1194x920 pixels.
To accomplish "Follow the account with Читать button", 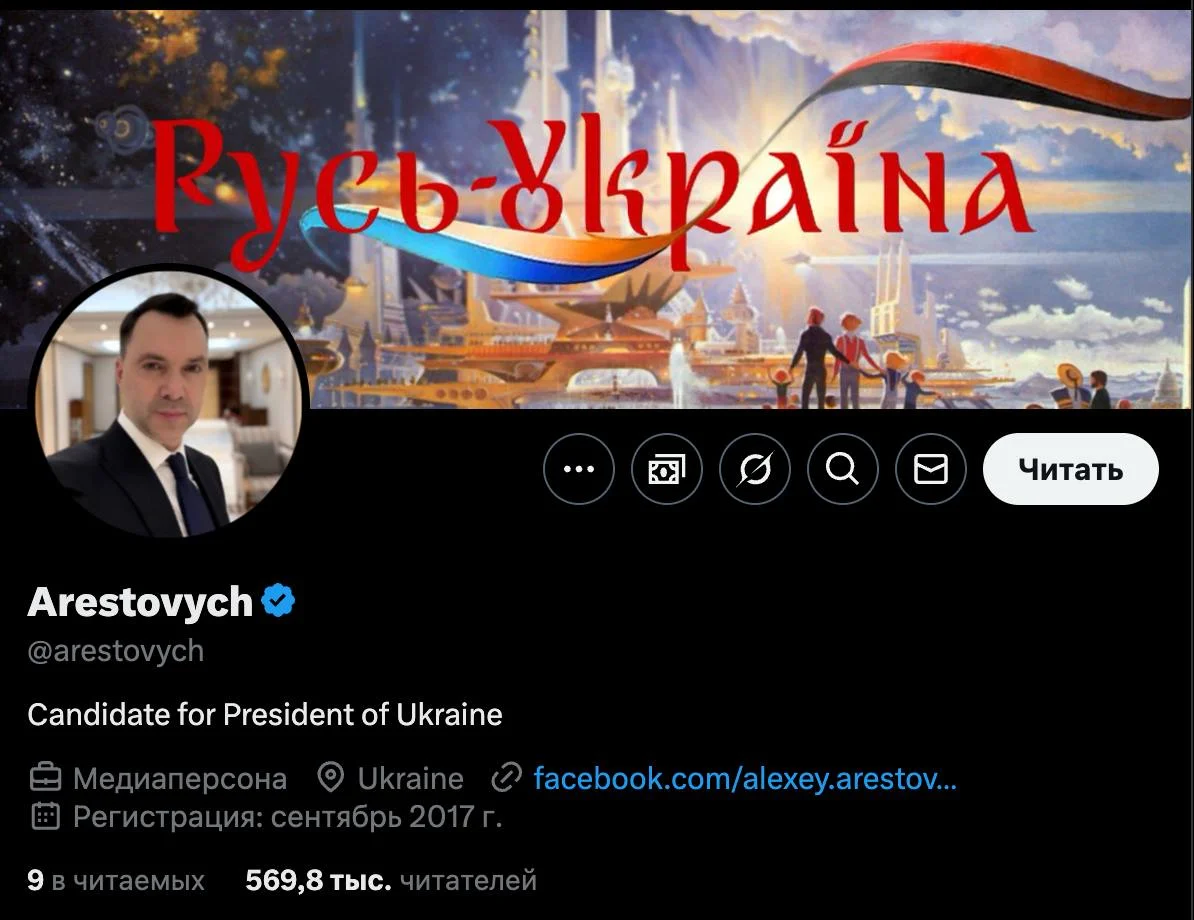I will (x=1071, y=469).
